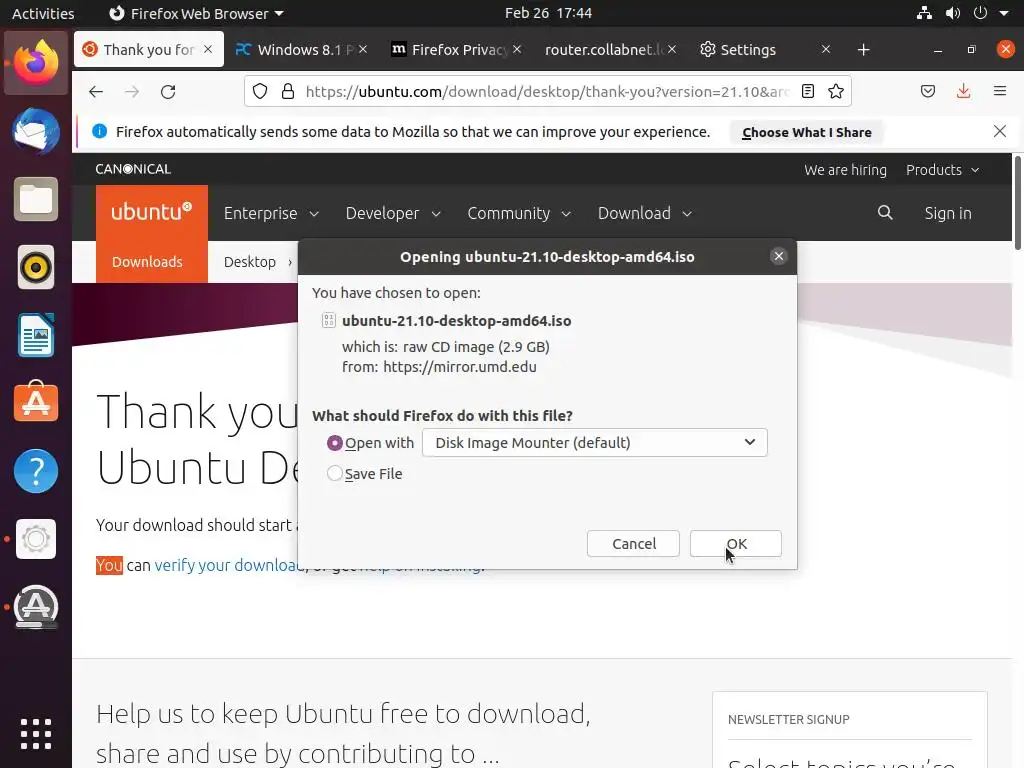Follow the verify your download link

229,565
